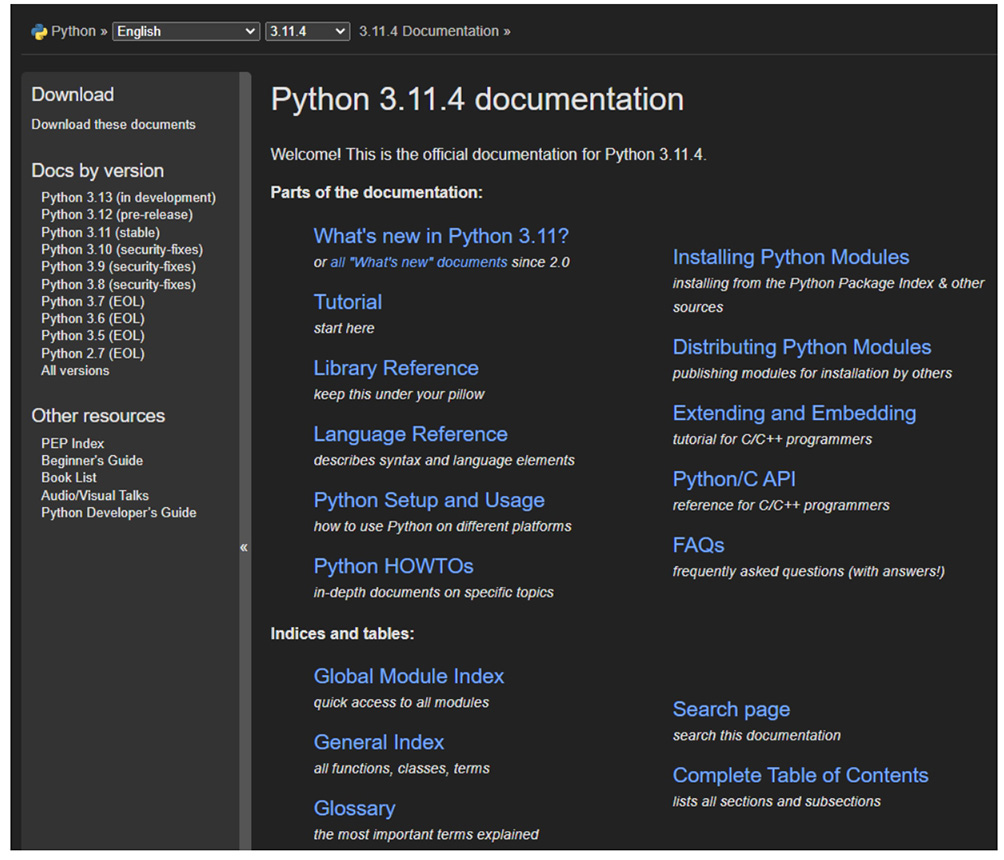This screenshot has height=860, width=1004.
Task: Open Download these documents link
Action: [113, 124]
